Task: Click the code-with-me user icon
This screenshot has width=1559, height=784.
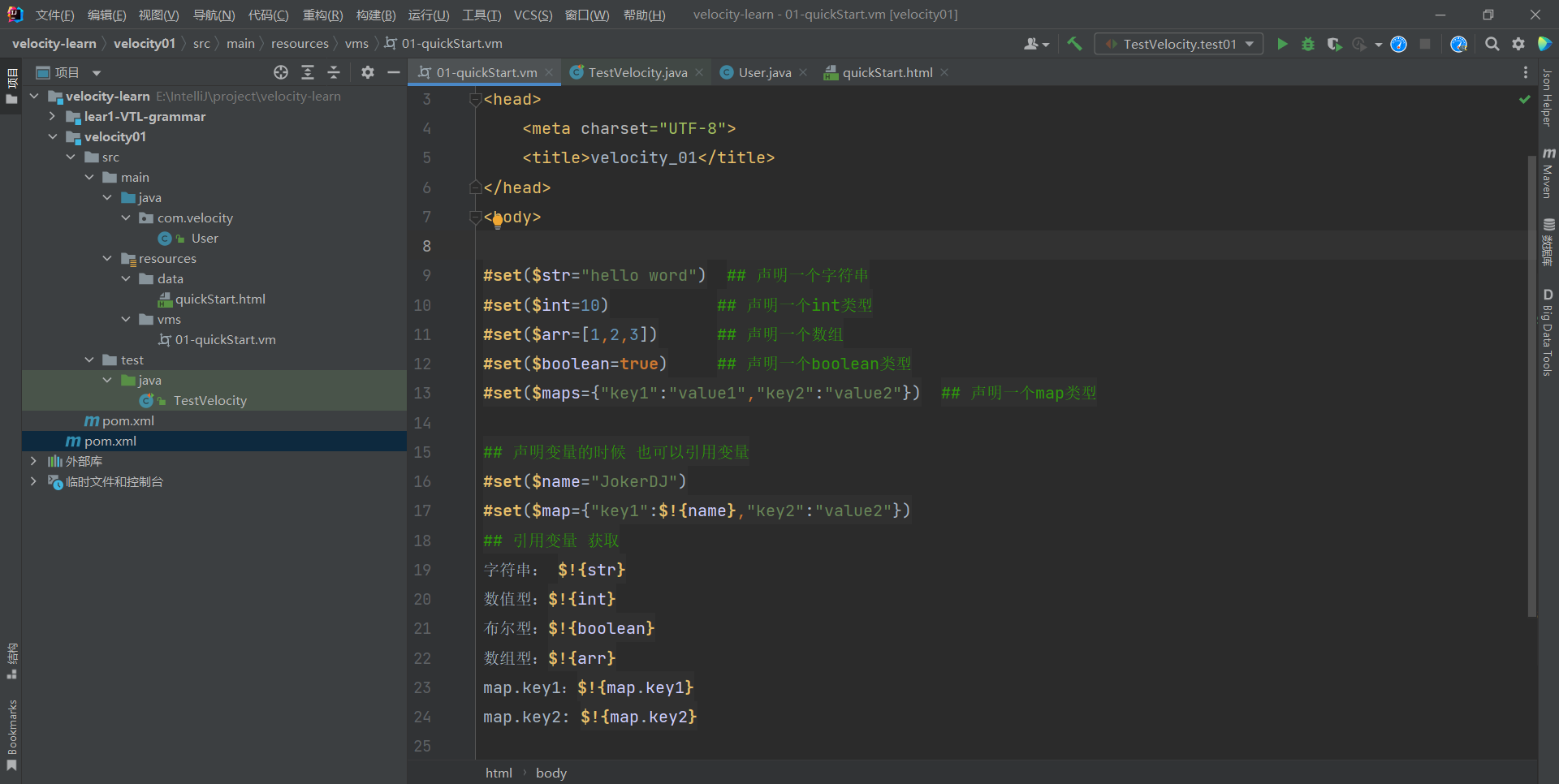Action: click(x=1036, y=44)
